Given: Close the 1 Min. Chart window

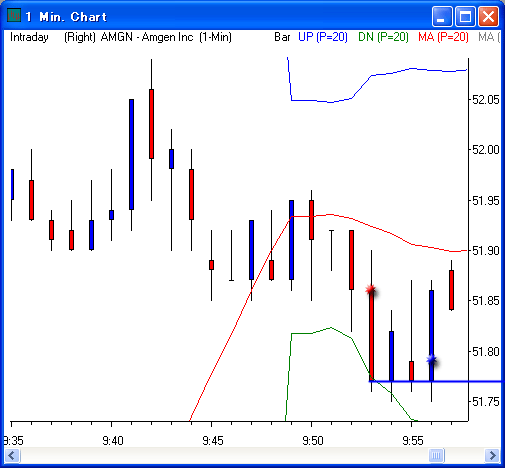Looking at the screenshot, I should pos(488,16).
